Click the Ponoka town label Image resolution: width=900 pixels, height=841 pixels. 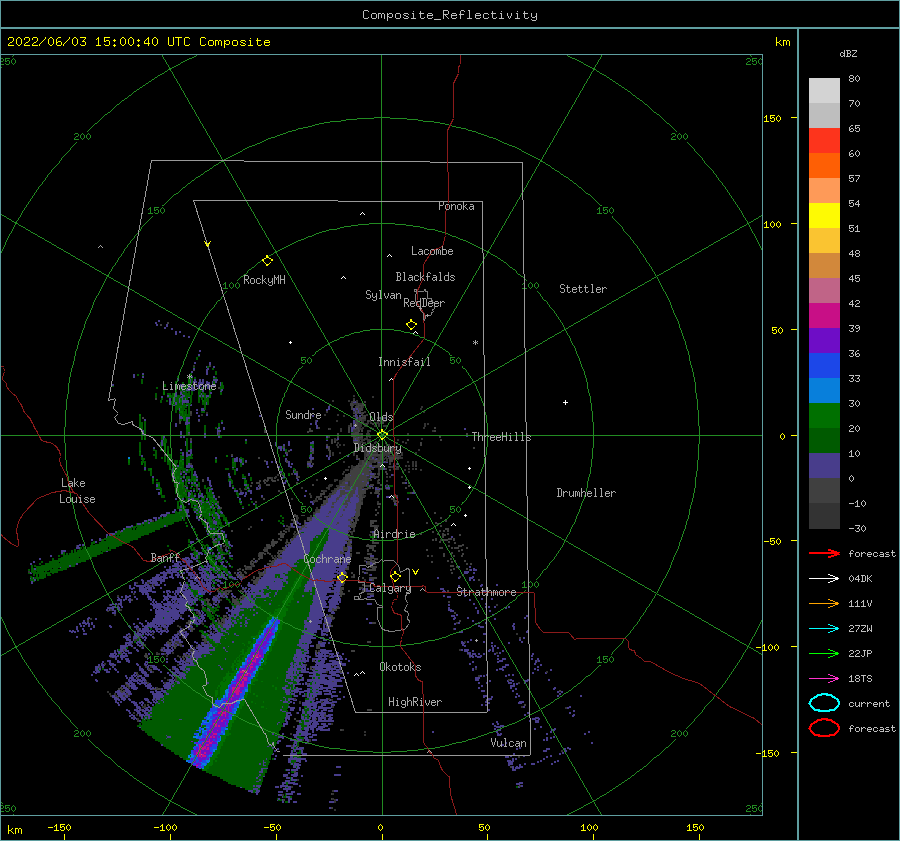click(456, 206)
